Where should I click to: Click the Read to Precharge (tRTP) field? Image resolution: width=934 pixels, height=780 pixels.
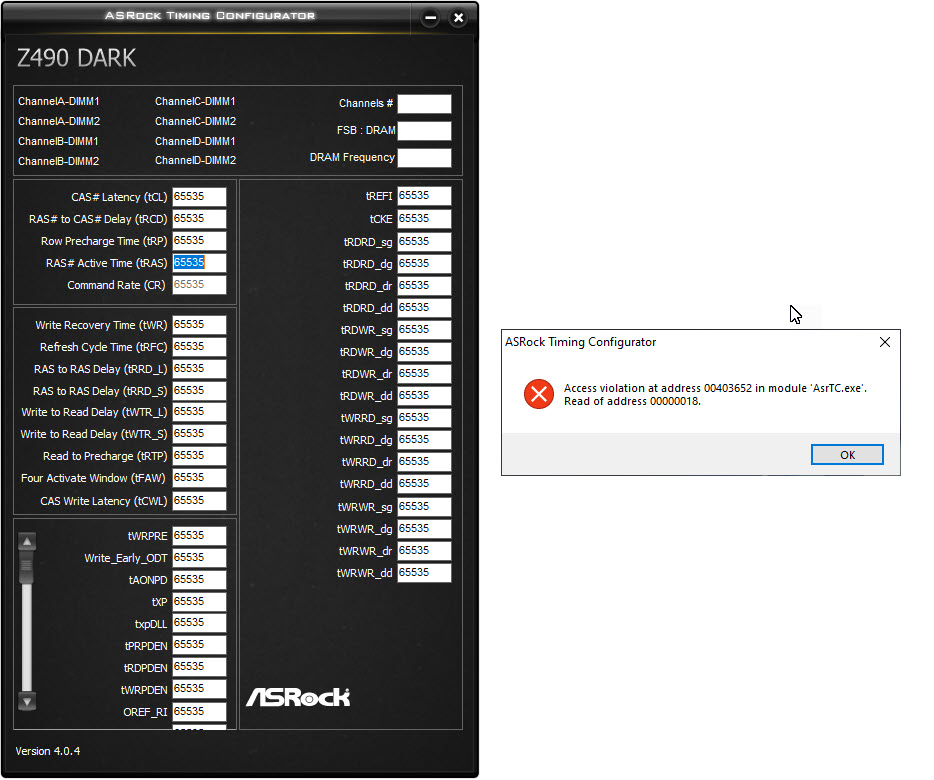pos(200,456)
